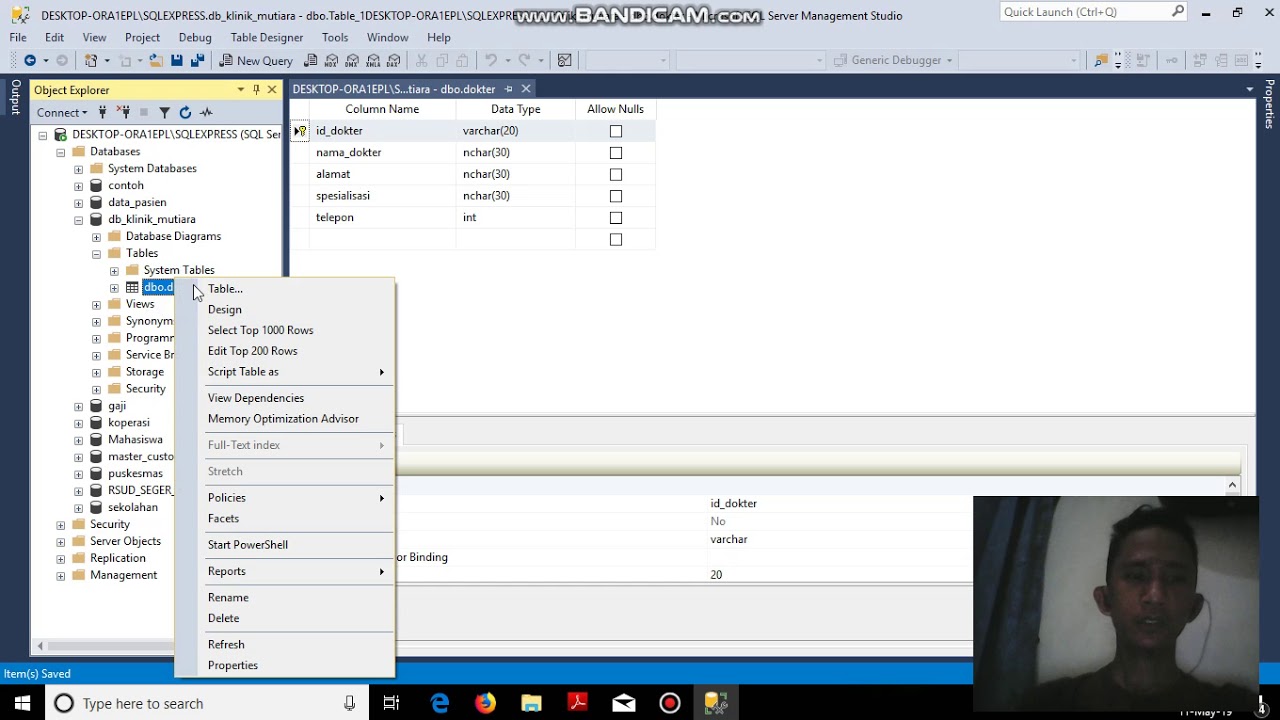
Task: Choose Edit Top 200 Rows
Action: point(284,351)
